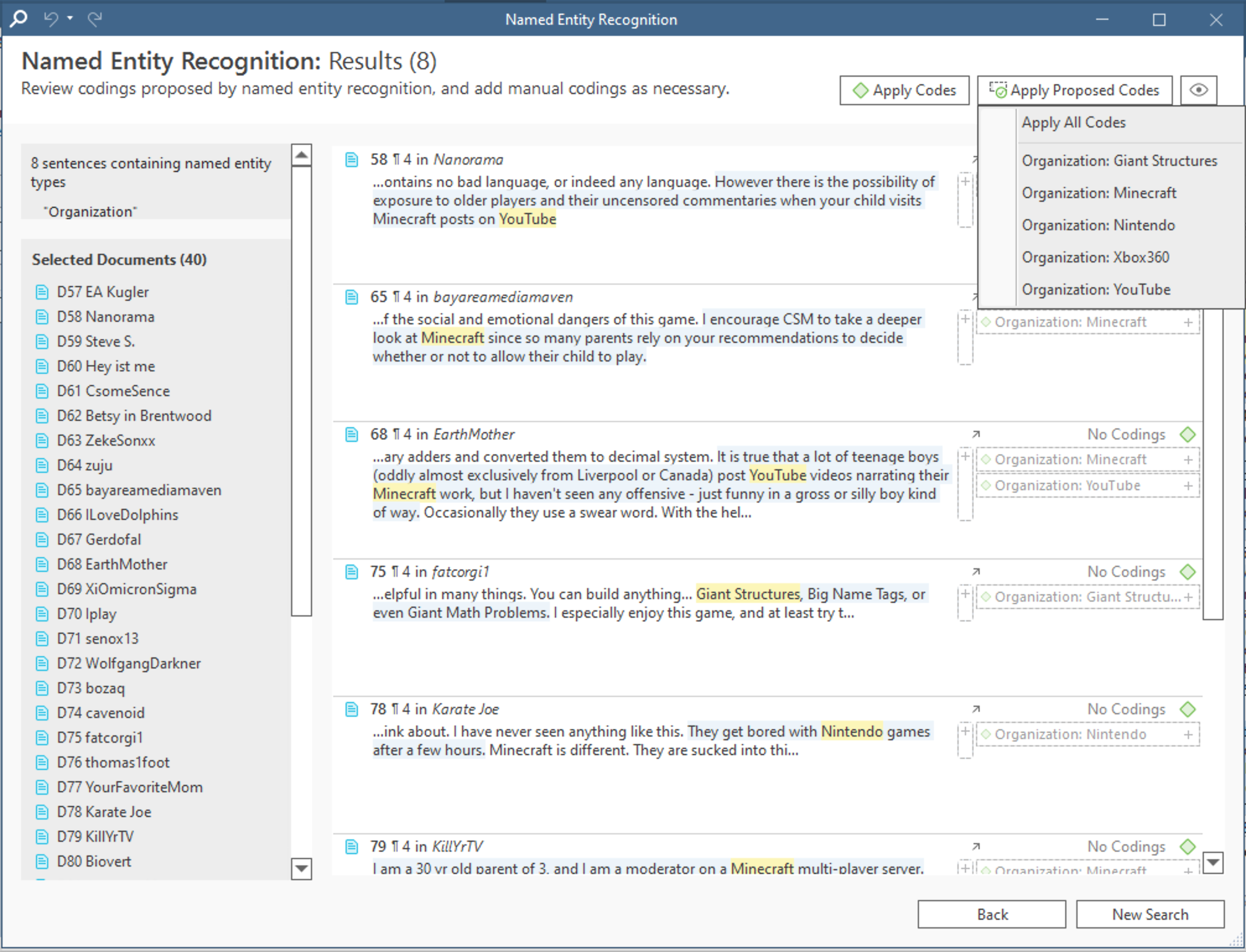Add proposed YouTube code in EarthMother result

(x=1188, y=486)
